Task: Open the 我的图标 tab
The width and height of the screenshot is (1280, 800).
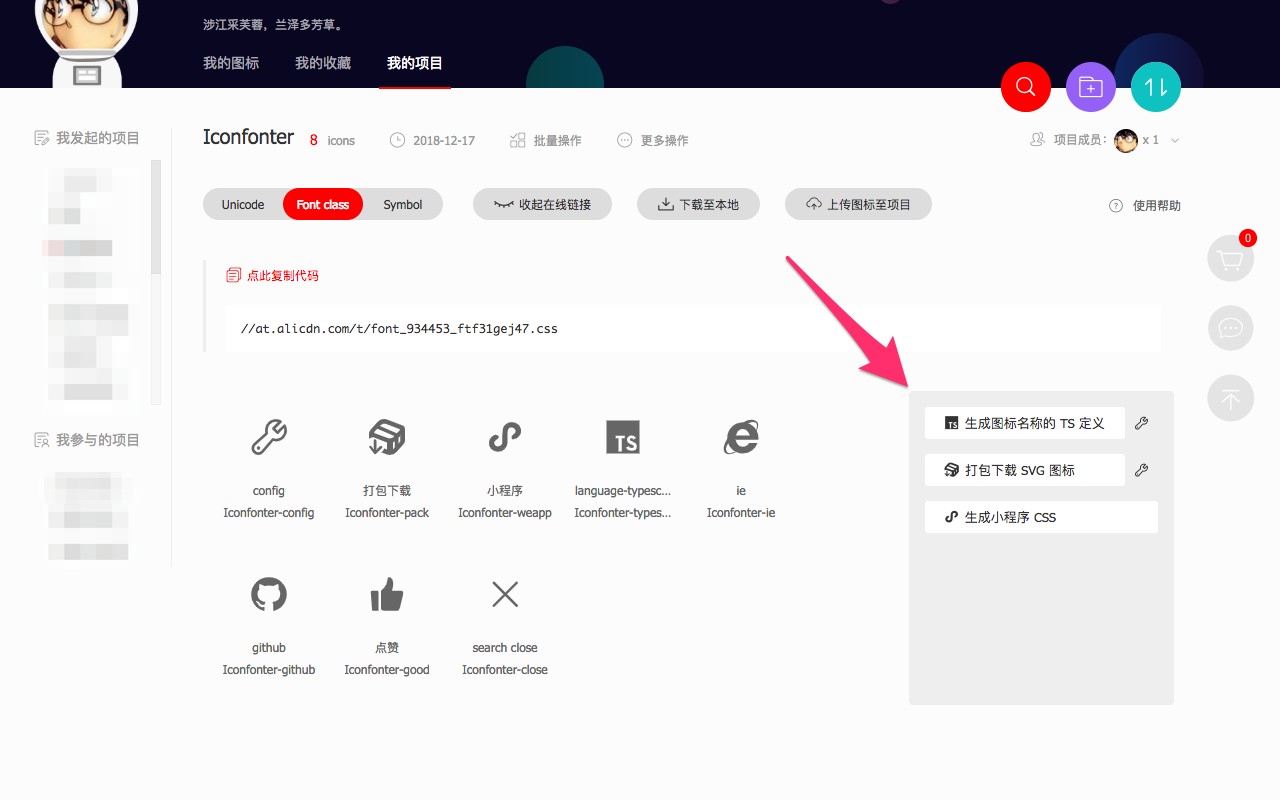Action: coord(231,63)
